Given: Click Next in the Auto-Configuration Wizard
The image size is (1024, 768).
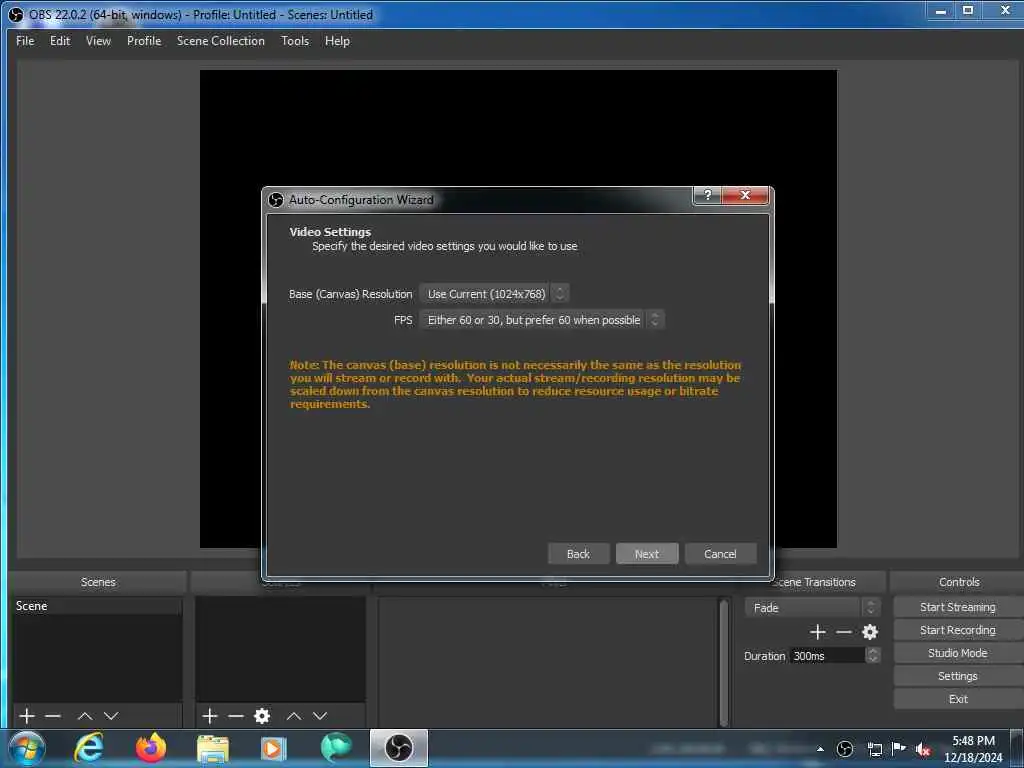Looking at the screenshot, I should pos(647,554).
